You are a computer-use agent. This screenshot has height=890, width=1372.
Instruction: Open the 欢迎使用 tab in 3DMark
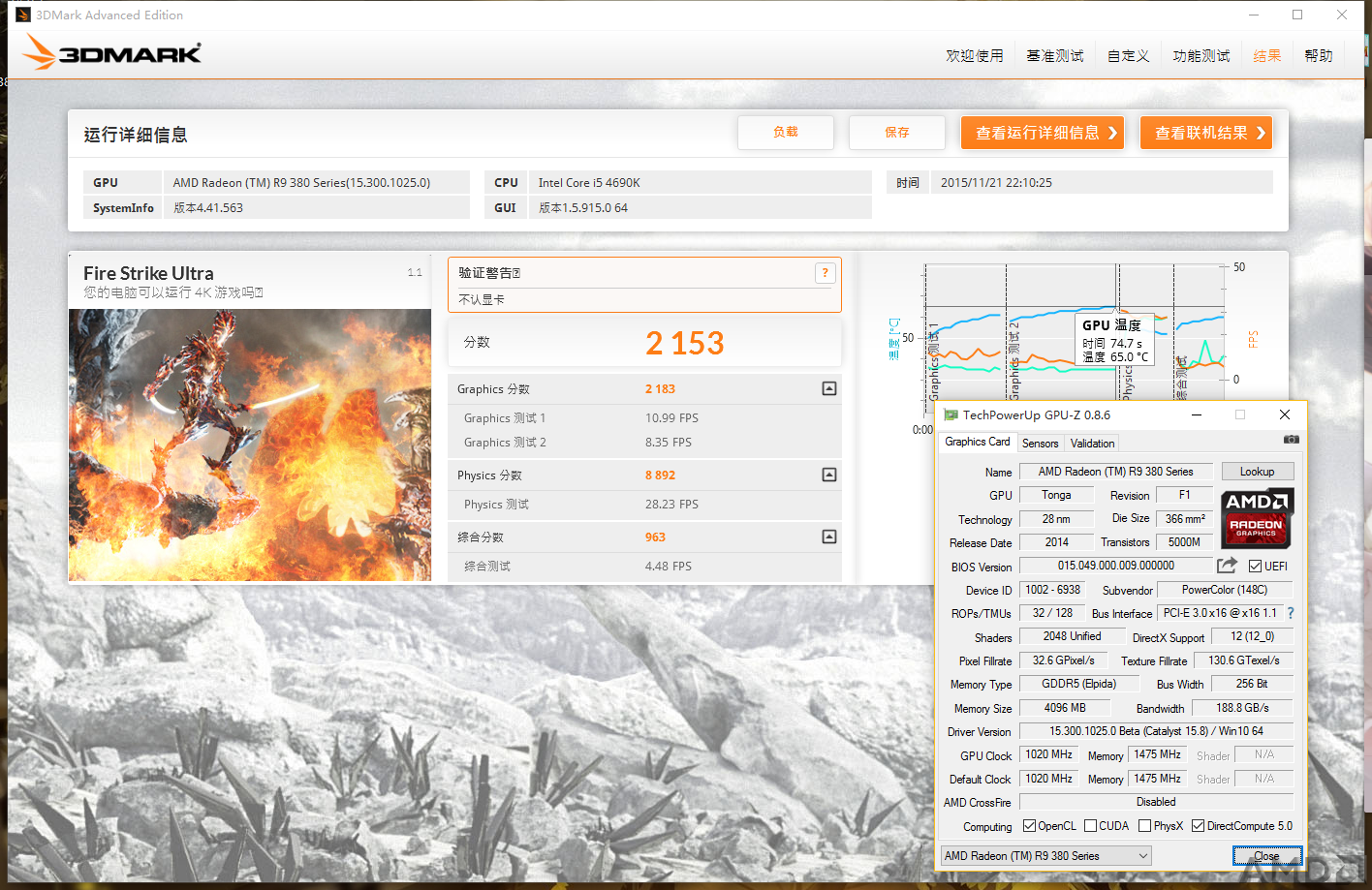coord(975,55)
